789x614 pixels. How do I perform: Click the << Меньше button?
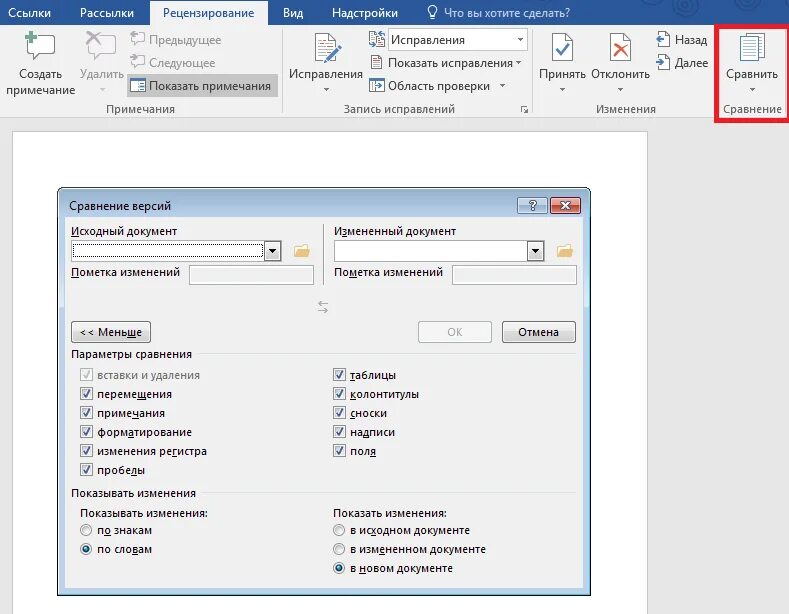coord(111,332)
